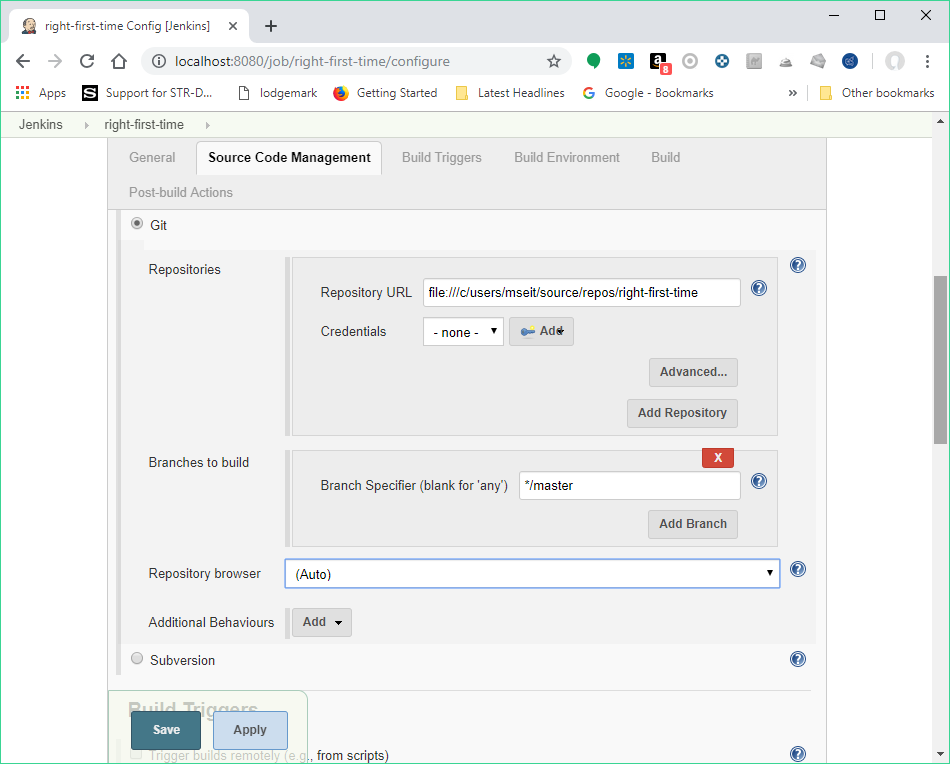950x764 pixels.
Task: Open the right-first-time breadcrumb link
Action: point(144,125)
